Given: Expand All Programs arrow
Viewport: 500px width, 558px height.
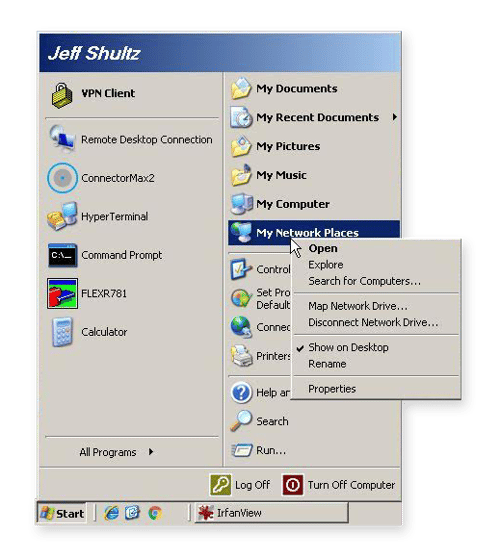Looking at the screenshot, I should [x=151, y=452].
